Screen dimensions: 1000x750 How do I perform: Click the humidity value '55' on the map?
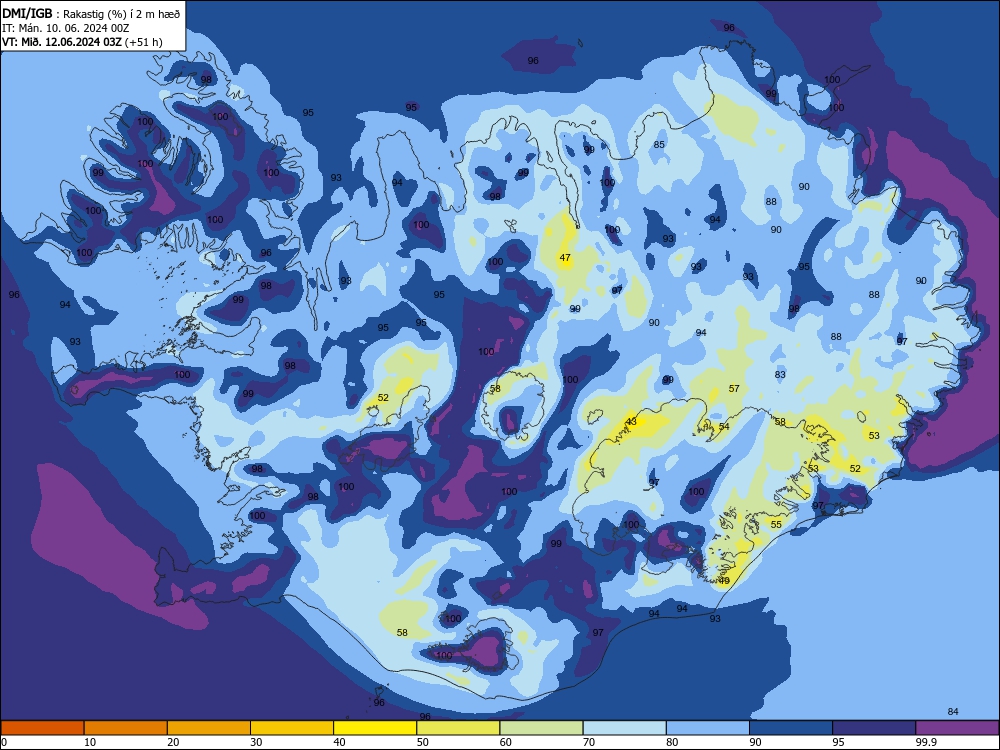pos(776,524)
